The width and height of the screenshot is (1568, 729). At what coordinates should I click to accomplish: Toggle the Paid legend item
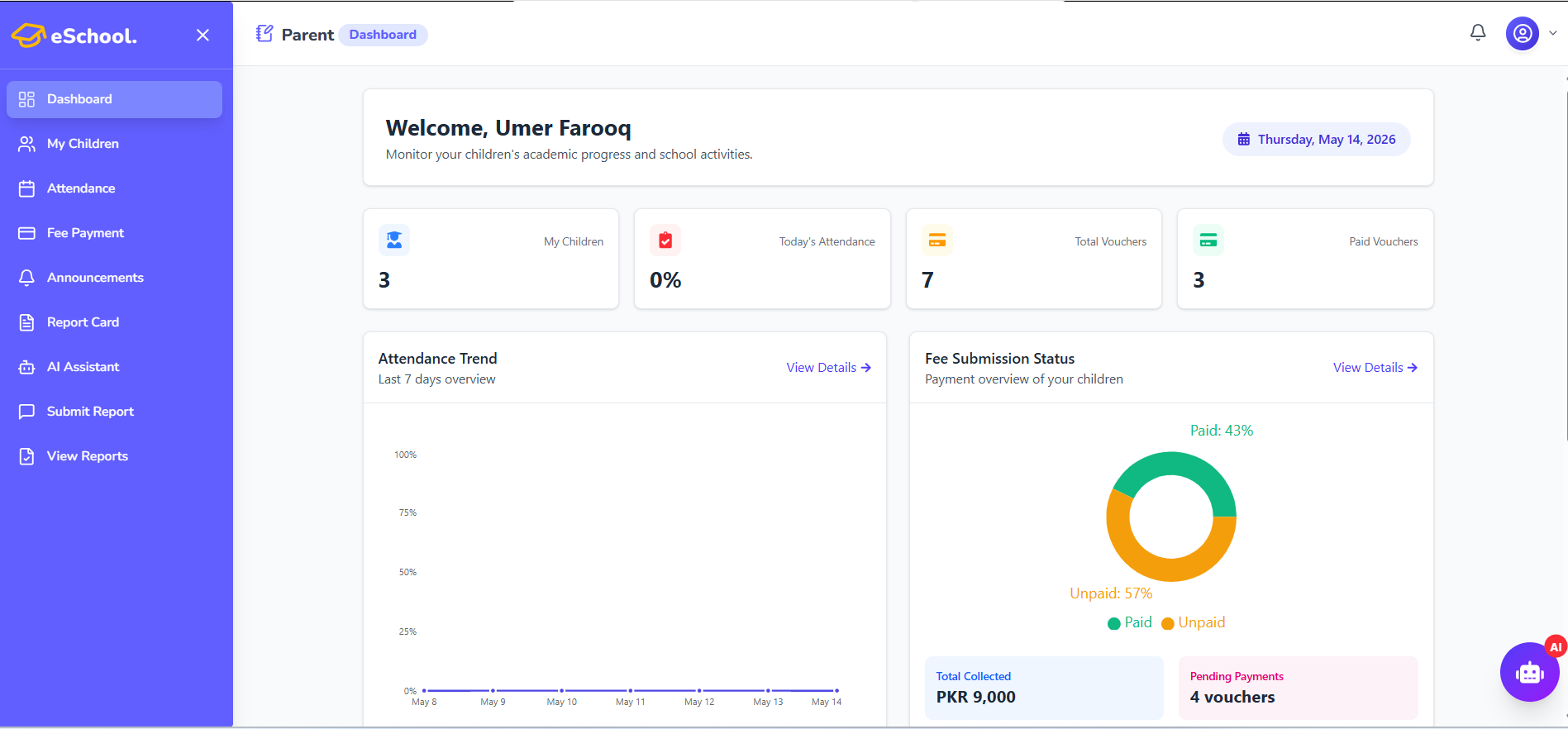point(1130,623)
